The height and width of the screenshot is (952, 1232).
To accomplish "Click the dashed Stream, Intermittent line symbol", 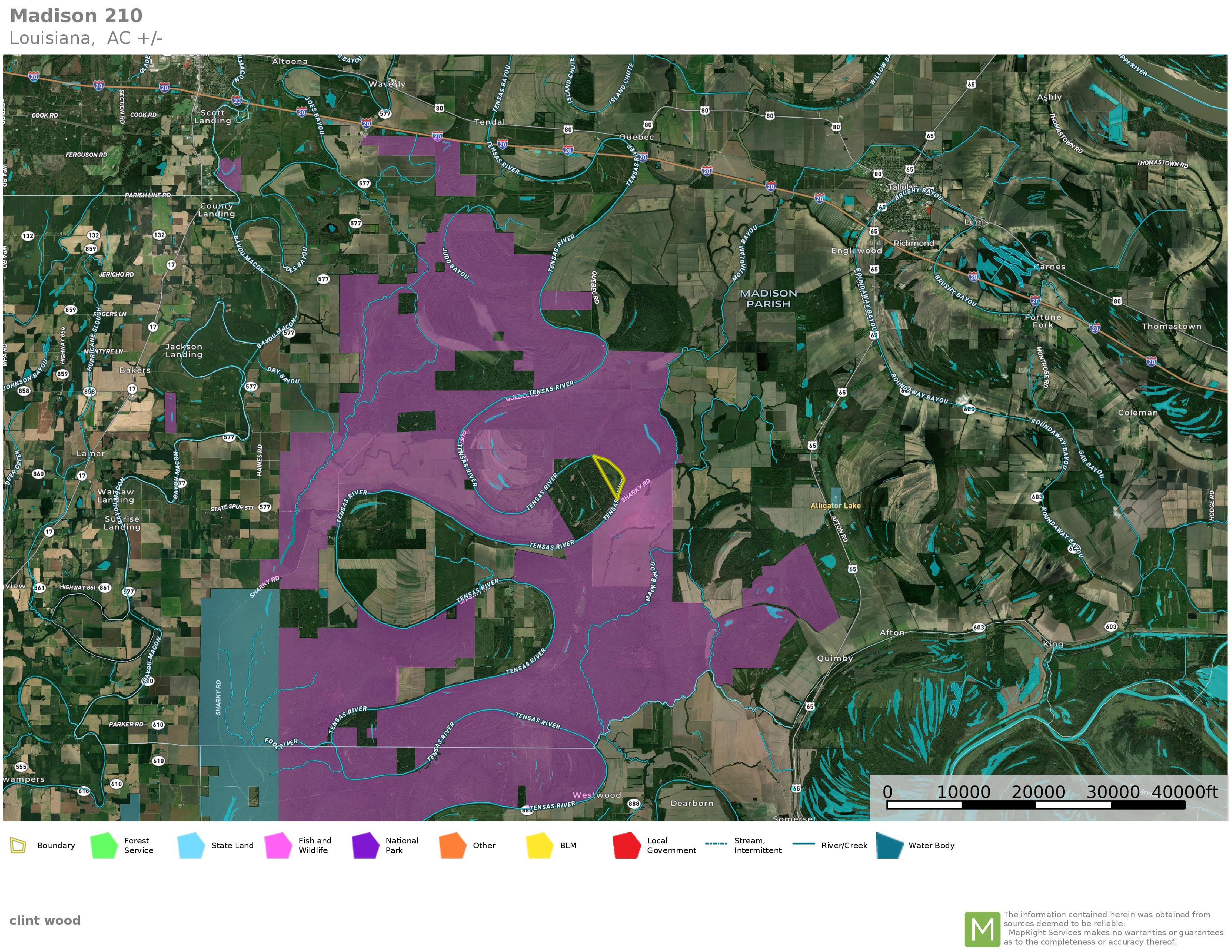I will coord(716,844).
